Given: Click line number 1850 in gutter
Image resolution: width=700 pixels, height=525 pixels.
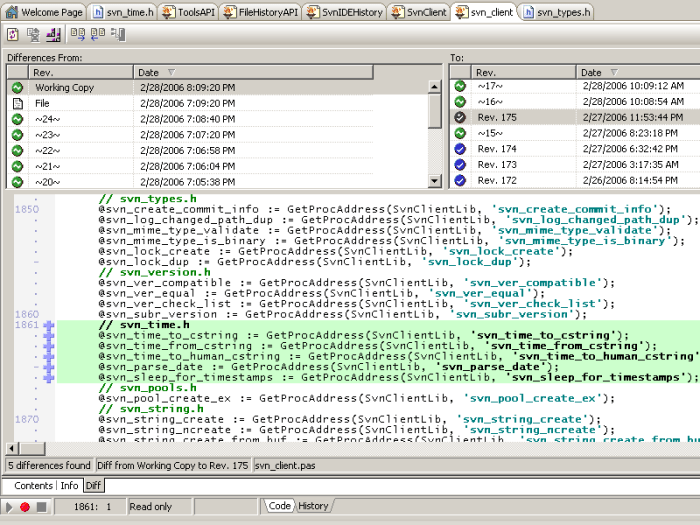Looking at the screenshot, I should pos(27,209).
